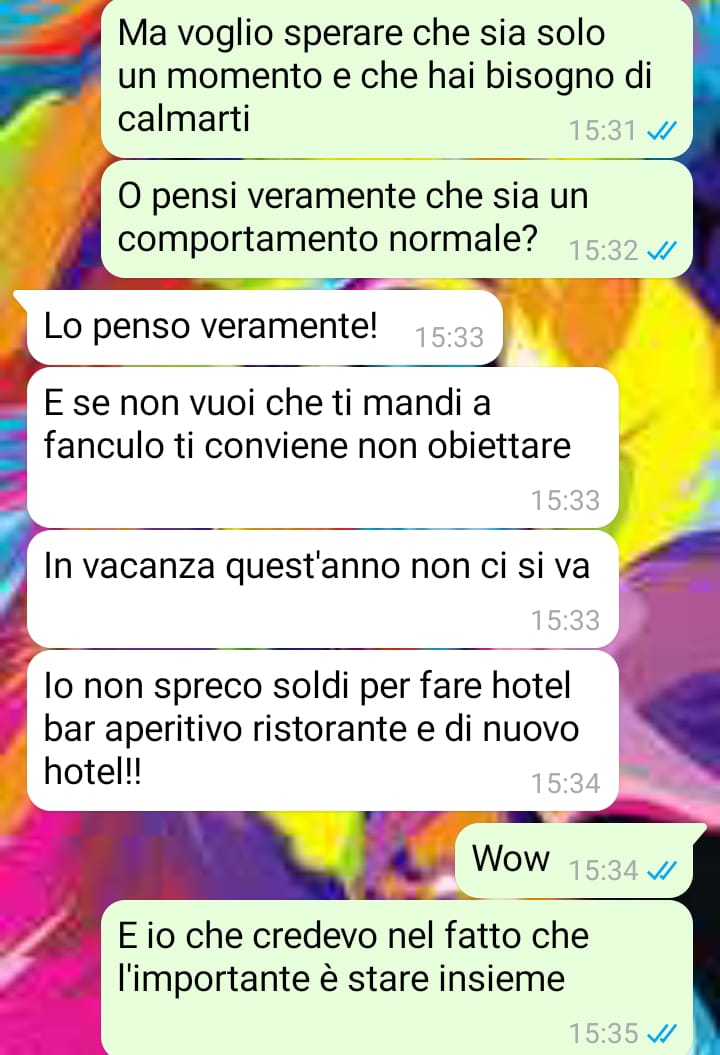
Task: Tap the 'Wow' message bubble
Action: 574,861
